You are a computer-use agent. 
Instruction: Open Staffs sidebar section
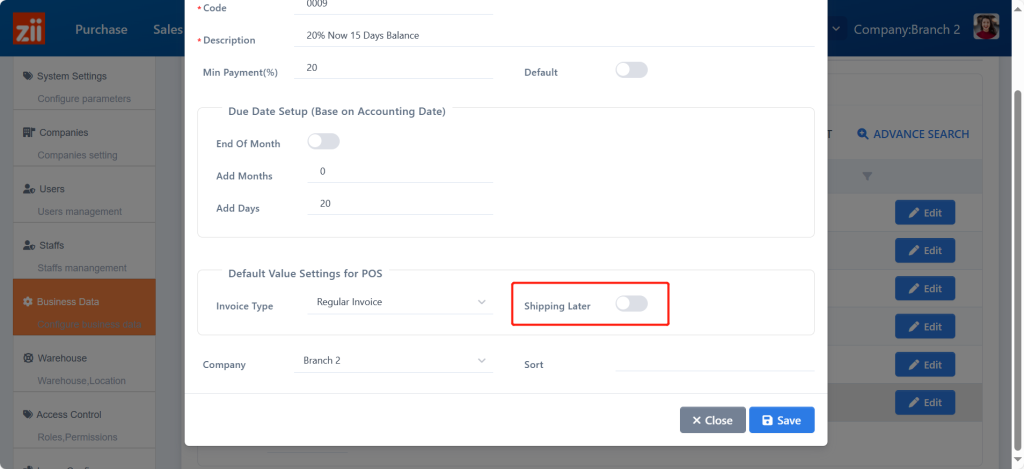(x=53, y=245)
